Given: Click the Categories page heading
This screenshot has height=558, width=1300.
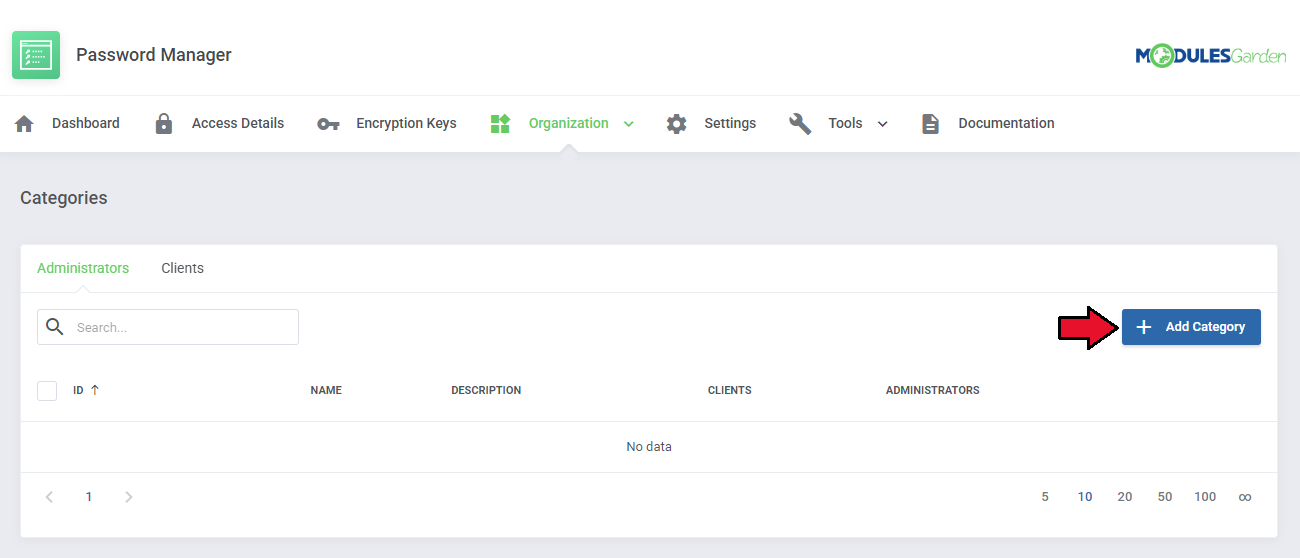Looking at the screenshot, I should [x=64, y=198].
